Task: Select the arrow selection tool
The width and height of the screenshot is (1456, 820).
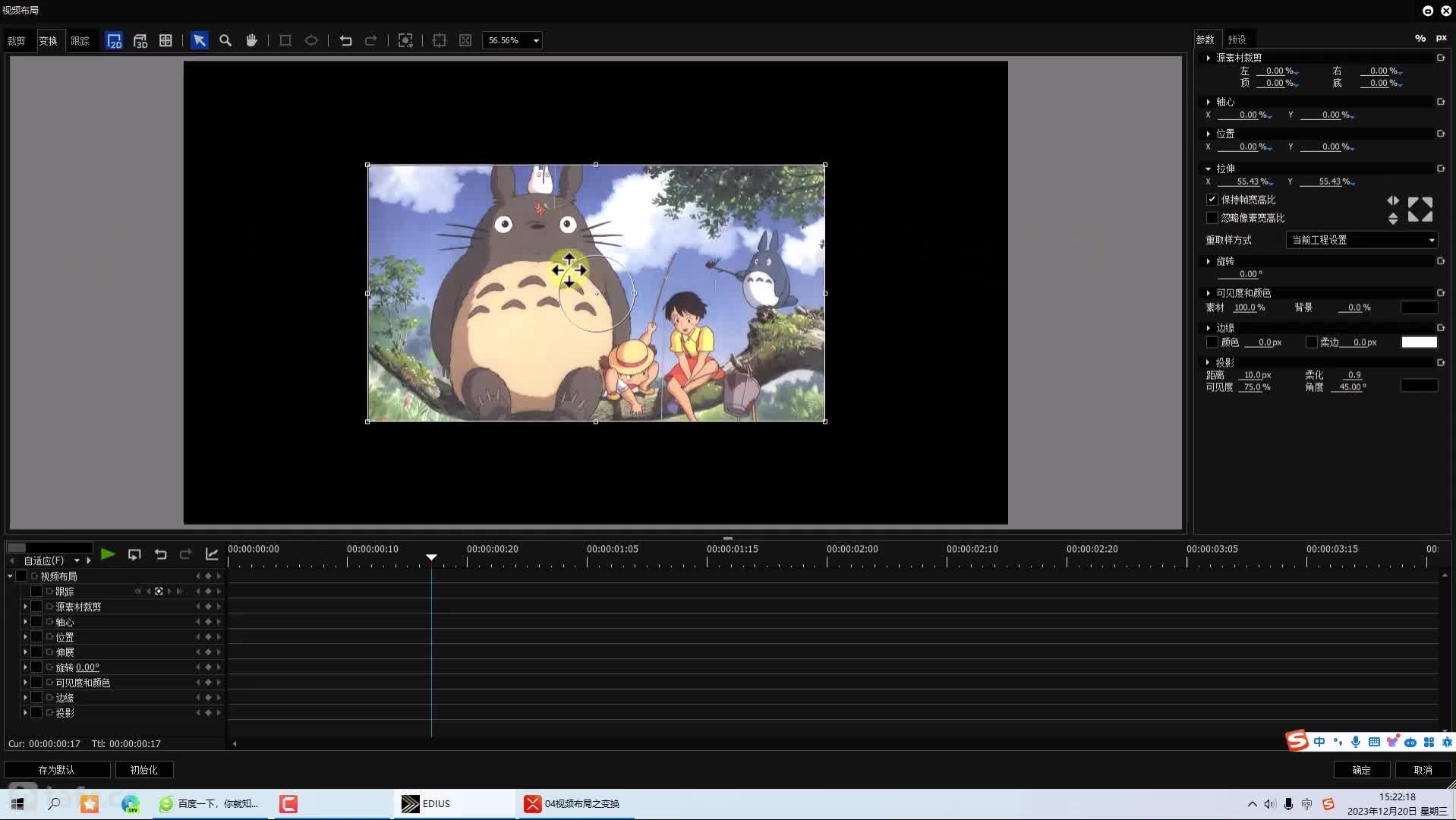Action: pyautogui.click(x=200, y=40)
